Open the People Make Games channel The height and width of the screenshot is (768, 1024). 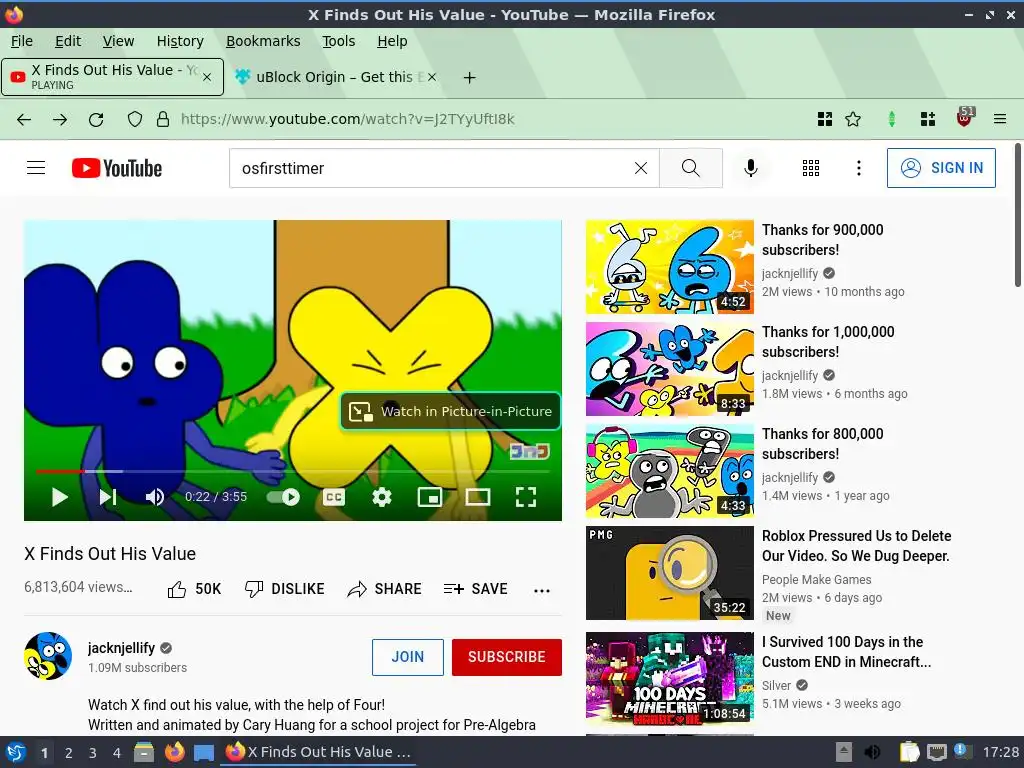(816, 579)
